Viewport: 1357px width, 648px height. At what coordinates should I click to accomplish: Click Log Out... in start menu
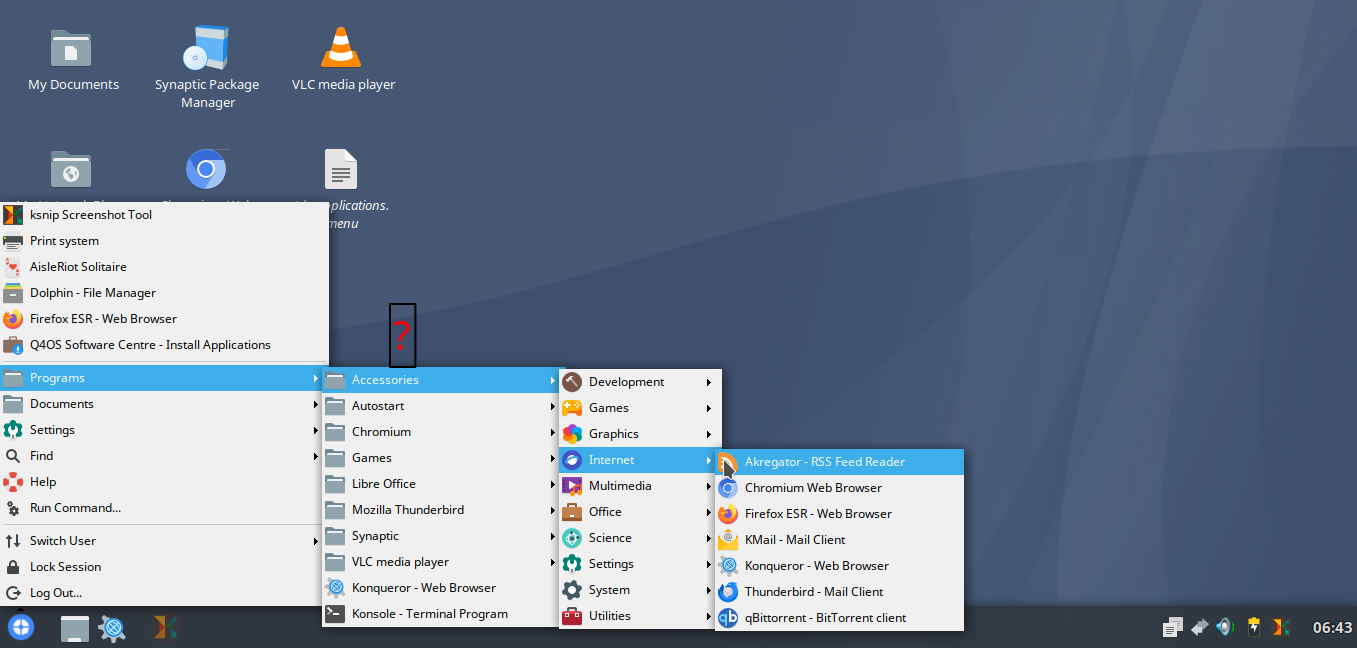(x=56, y=593)
